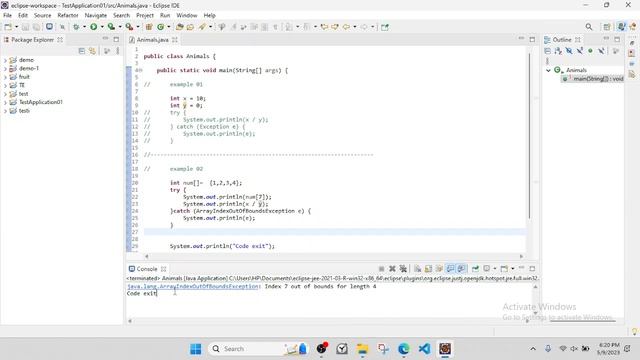640x360 pixels.
Task: Click the green Run button in toolbar
Action: [93, 27]
